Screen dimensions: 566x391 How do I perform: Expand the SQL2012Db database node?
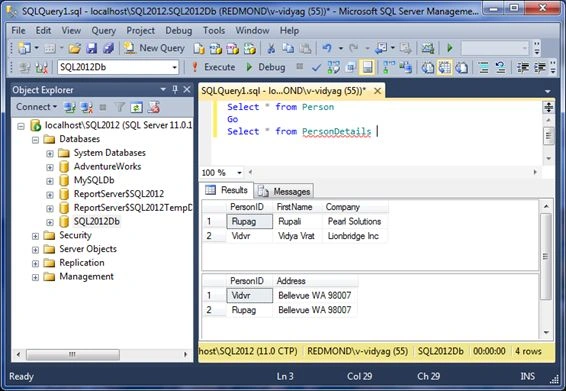(x=49, y=222)
